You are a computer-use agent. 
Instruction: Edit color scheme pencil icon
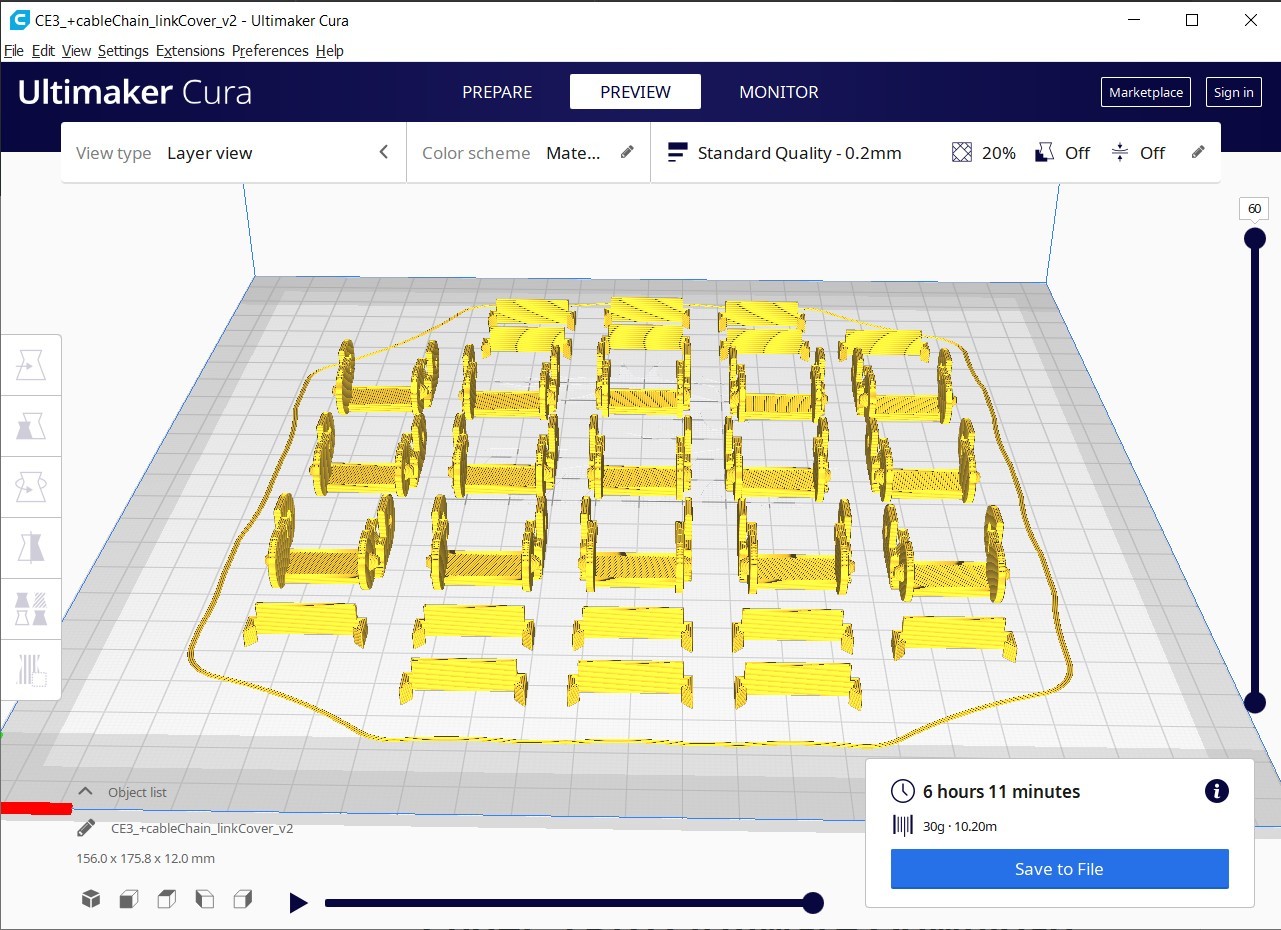pyautogui.click(x=627, y=152)
